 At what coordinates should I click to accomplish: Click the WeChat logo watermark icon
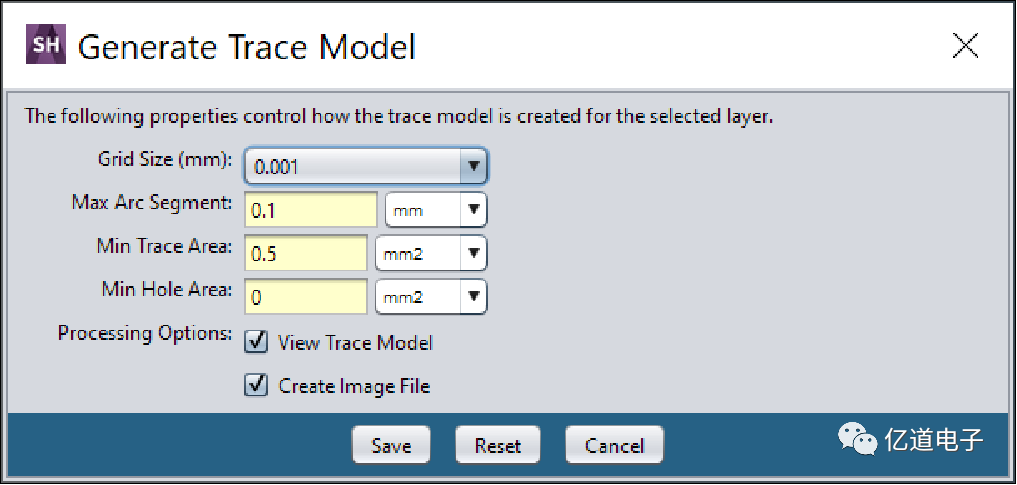point(855,439)
